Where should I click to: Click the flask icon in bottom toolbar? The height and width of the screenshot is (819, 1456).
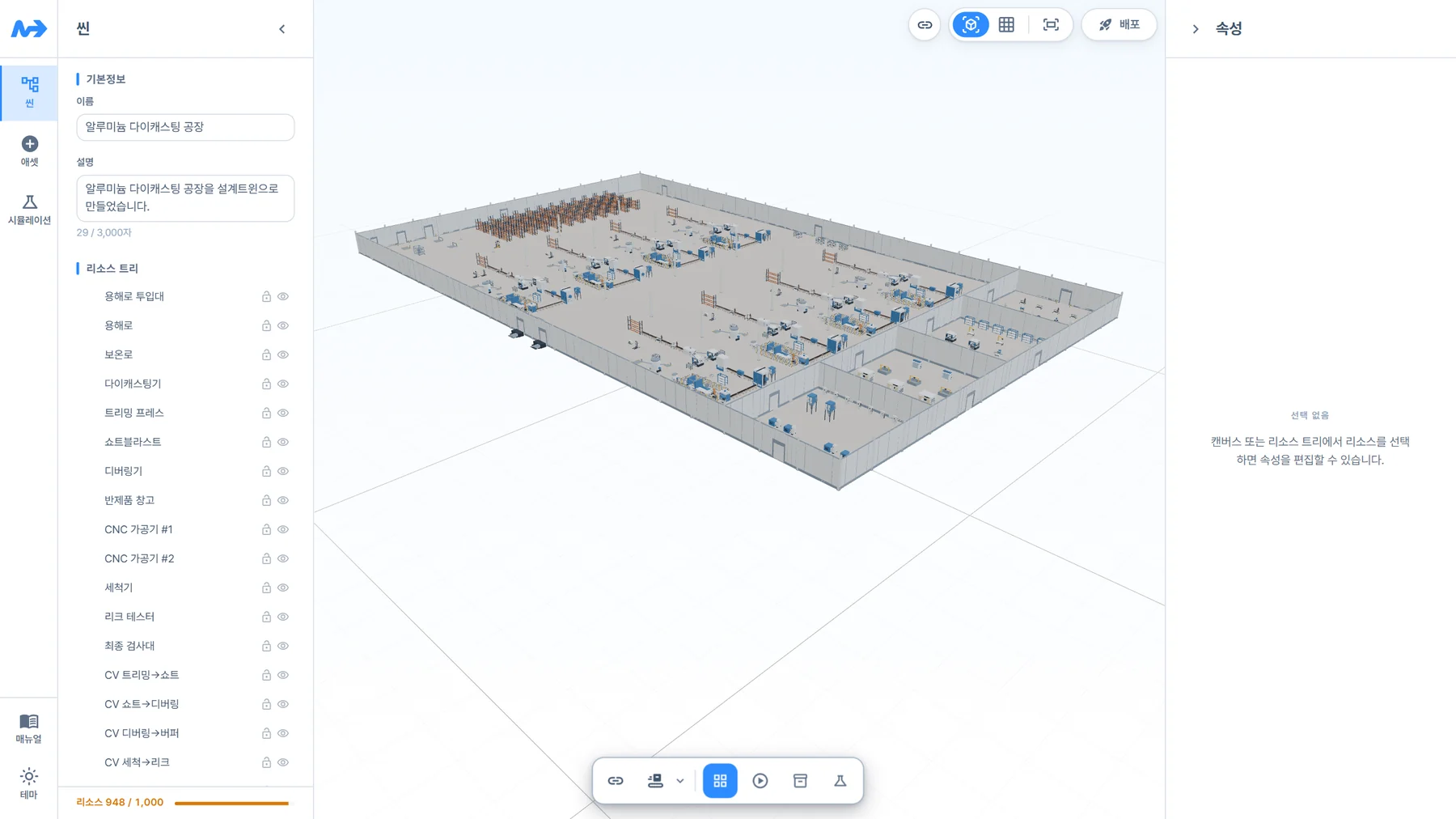840,781
